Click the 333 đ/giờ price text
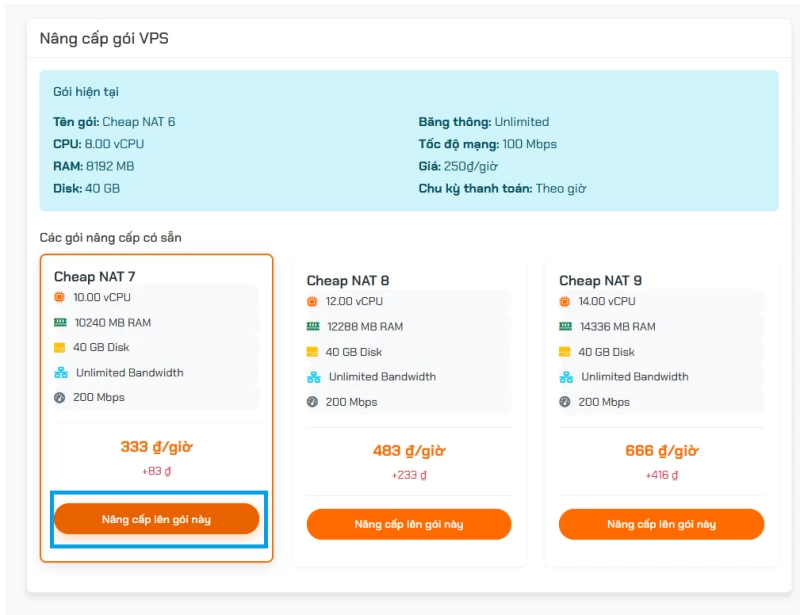This screenshot has width=800, height=615. coord(157,447)
